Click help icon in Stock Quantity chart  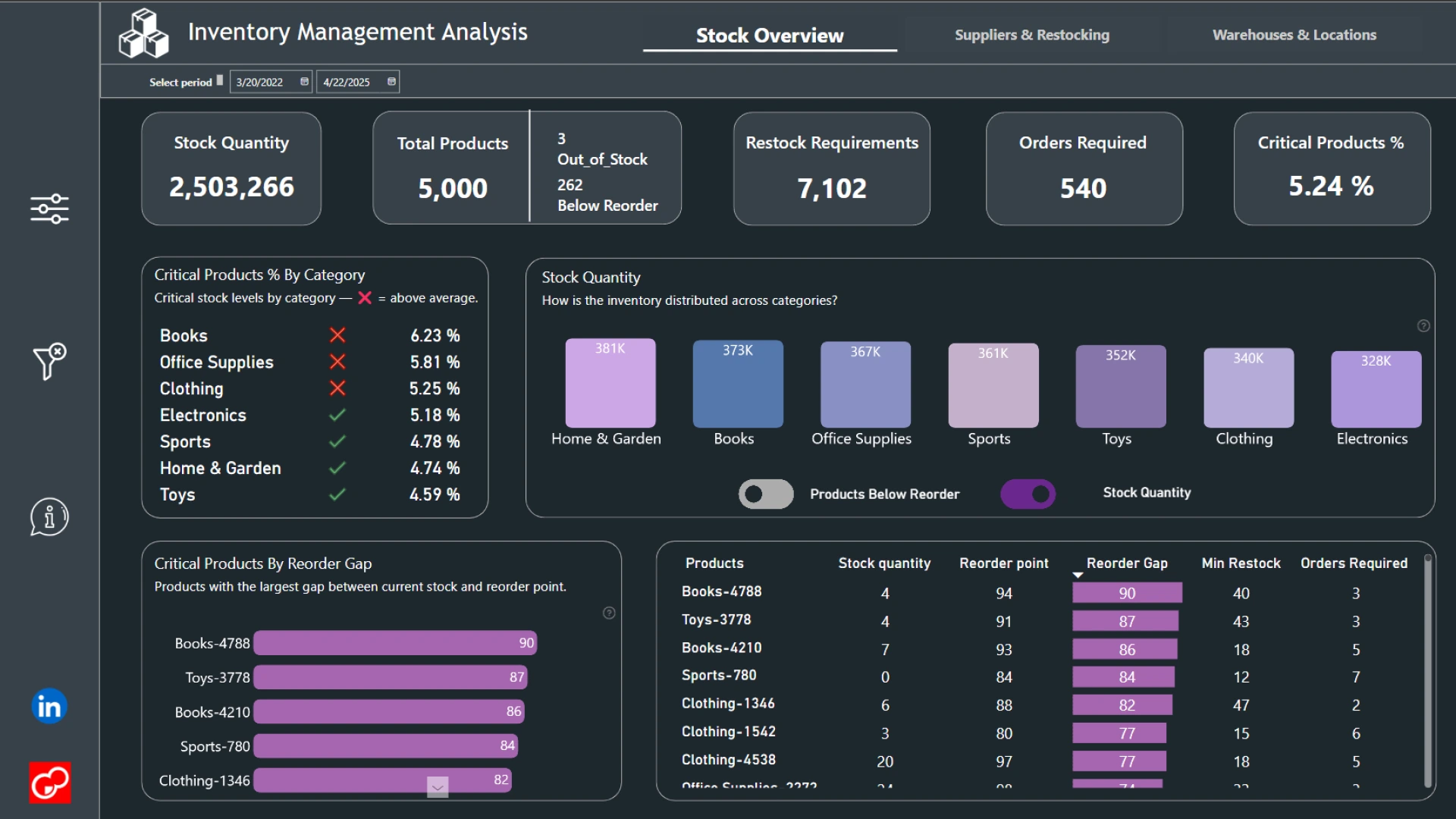click(x=1423, y=326)
